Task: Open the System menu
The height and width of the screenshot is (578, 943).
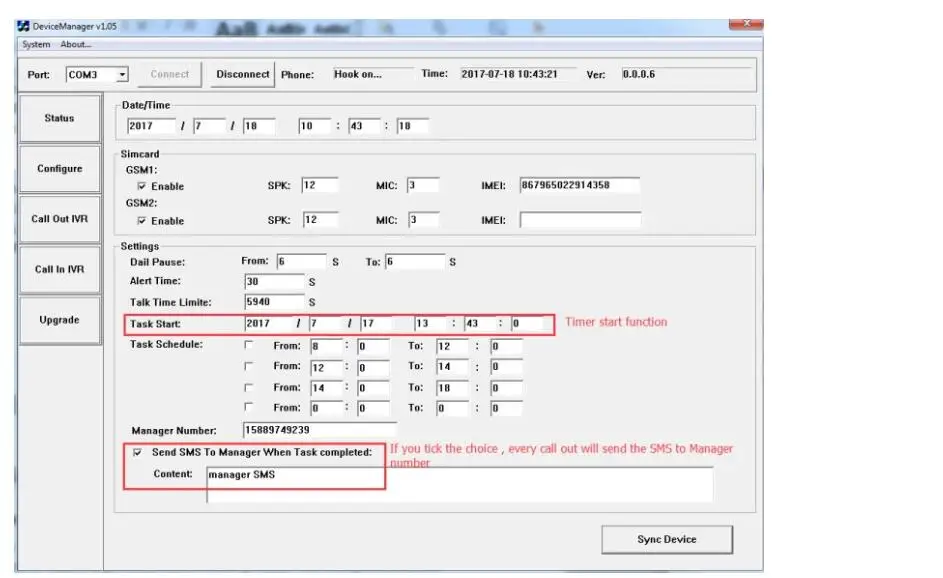Action: [x=36, y=44]
